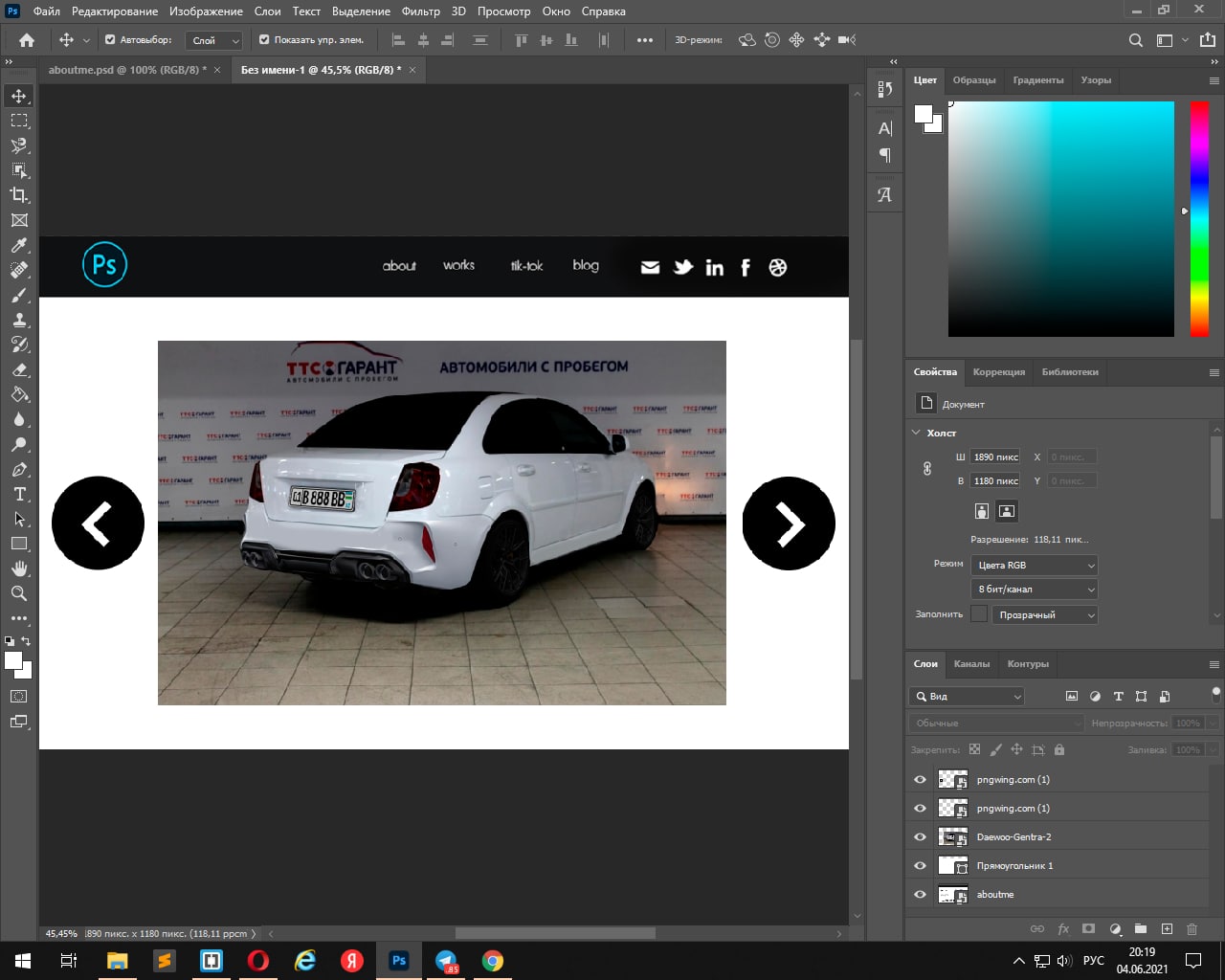This screenshot has height=980, width=1225.
Task: Select the Horizontal Type tool
Action: pos(19,494)
